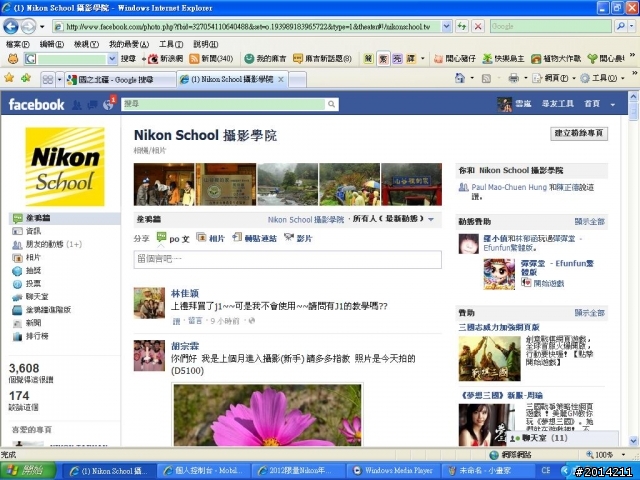Expand the address bar dropdown arrow
Viewport: 640px width, 480px height.
click(447, 27)
